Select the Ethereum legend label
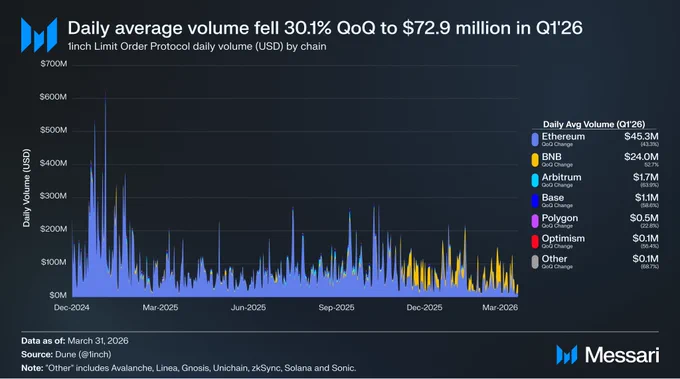 563,137
